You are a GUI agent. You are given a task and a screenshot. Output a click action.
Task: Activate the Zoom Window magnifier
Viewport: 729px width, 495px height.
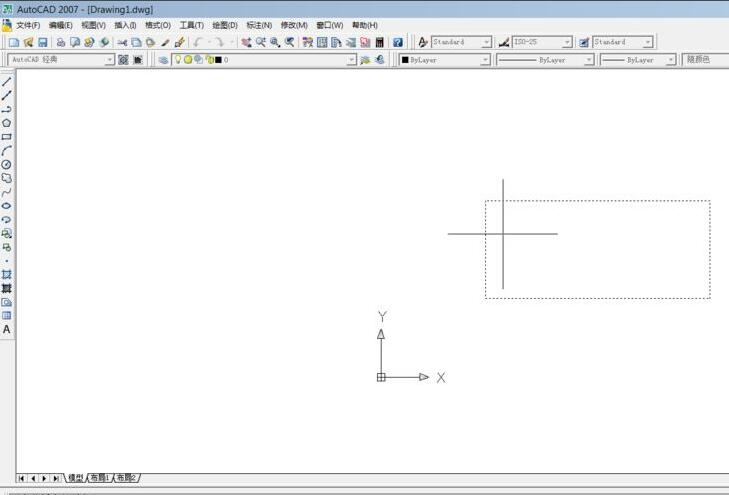click(x=275, y=42)
